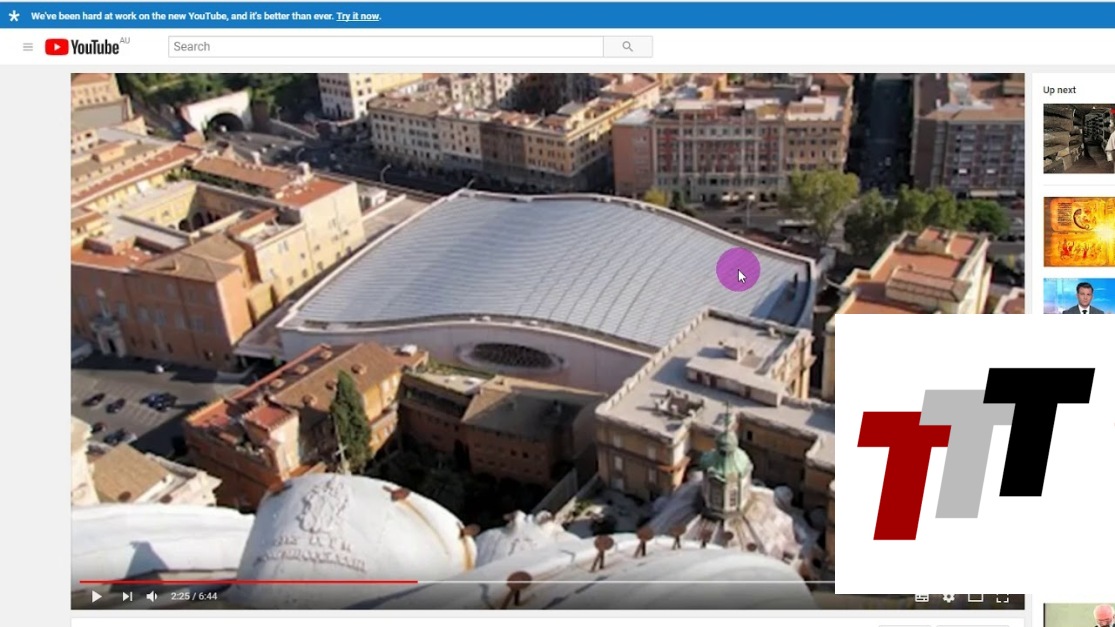Open the player settings gear

coord(949,598)
